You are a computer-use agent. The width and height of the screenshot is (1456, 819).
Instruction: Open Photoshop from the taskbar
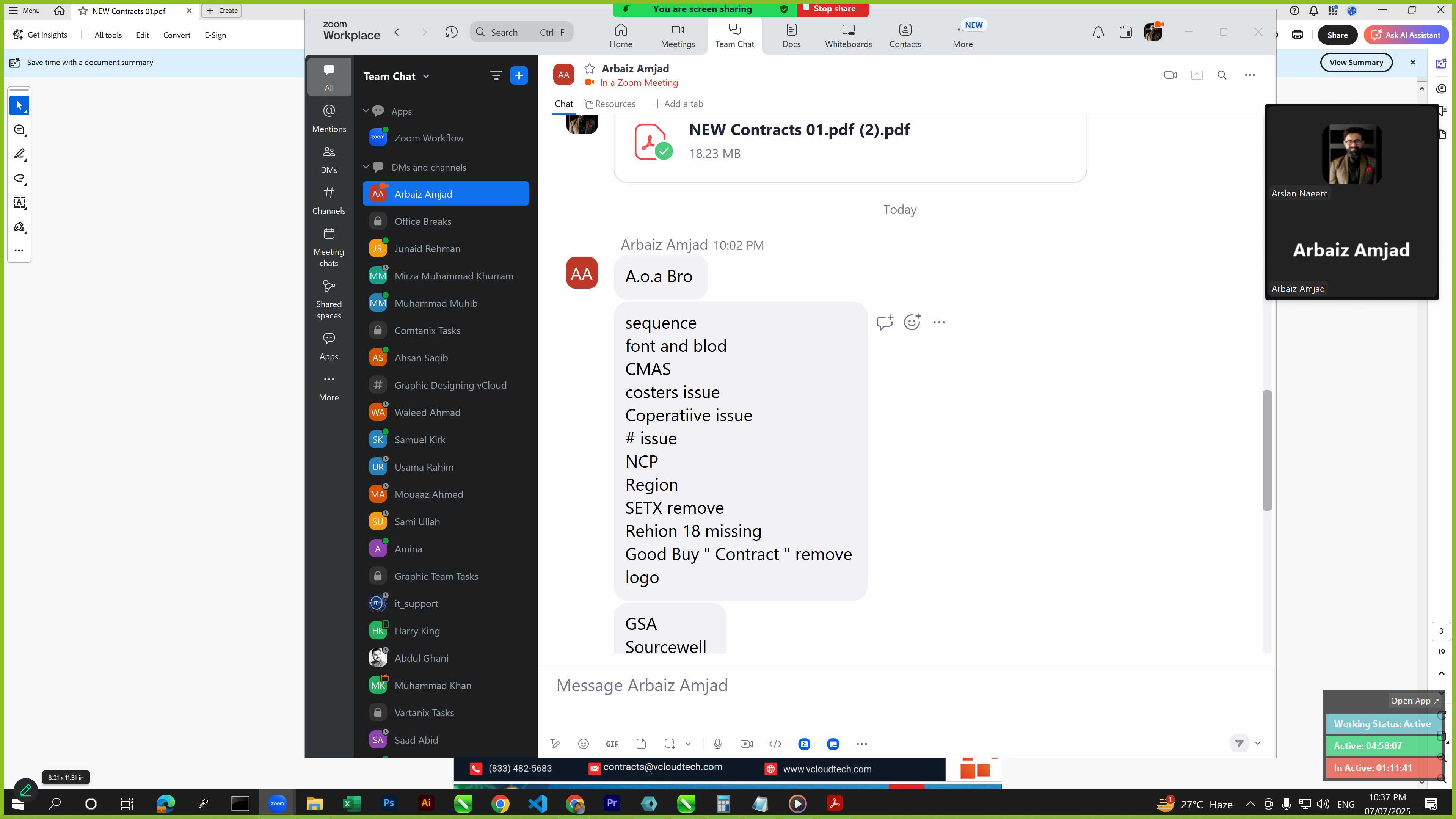click(388, 803)
